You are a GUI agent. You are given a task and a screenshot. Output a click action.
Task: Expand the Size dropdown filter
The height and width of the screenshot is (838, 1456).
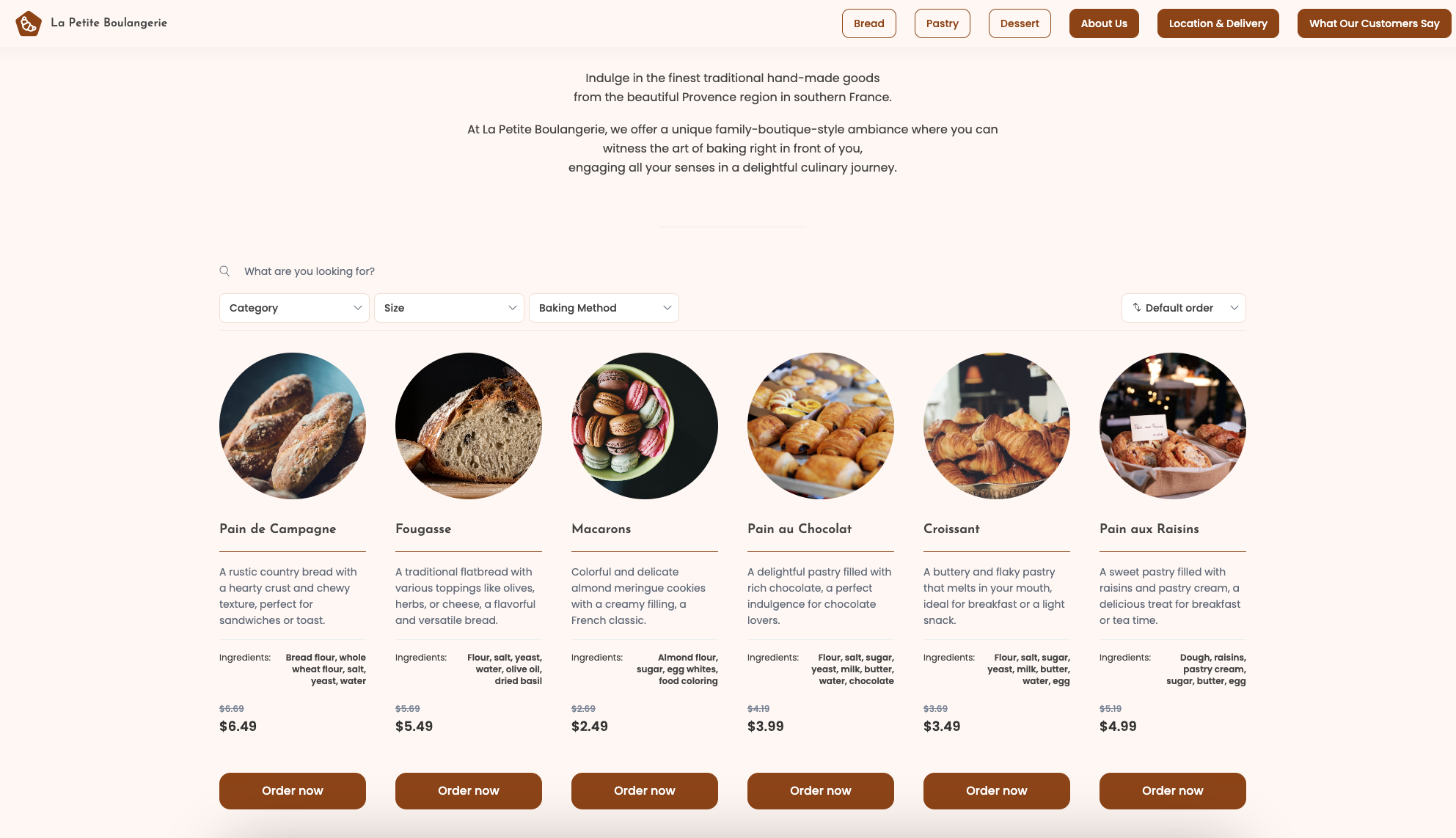(x=449, y=307)
